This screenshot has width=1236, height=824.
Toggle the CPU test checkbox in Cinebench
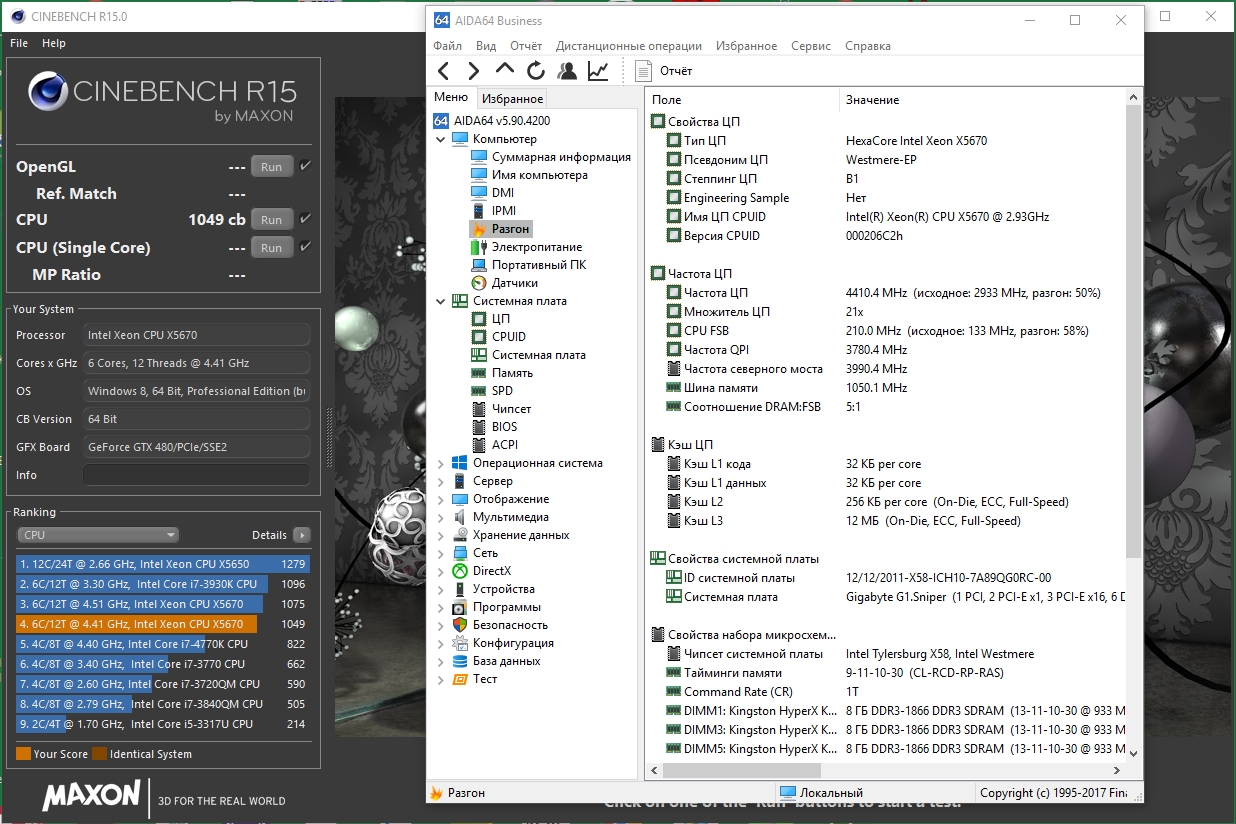[x=305, y=219]
